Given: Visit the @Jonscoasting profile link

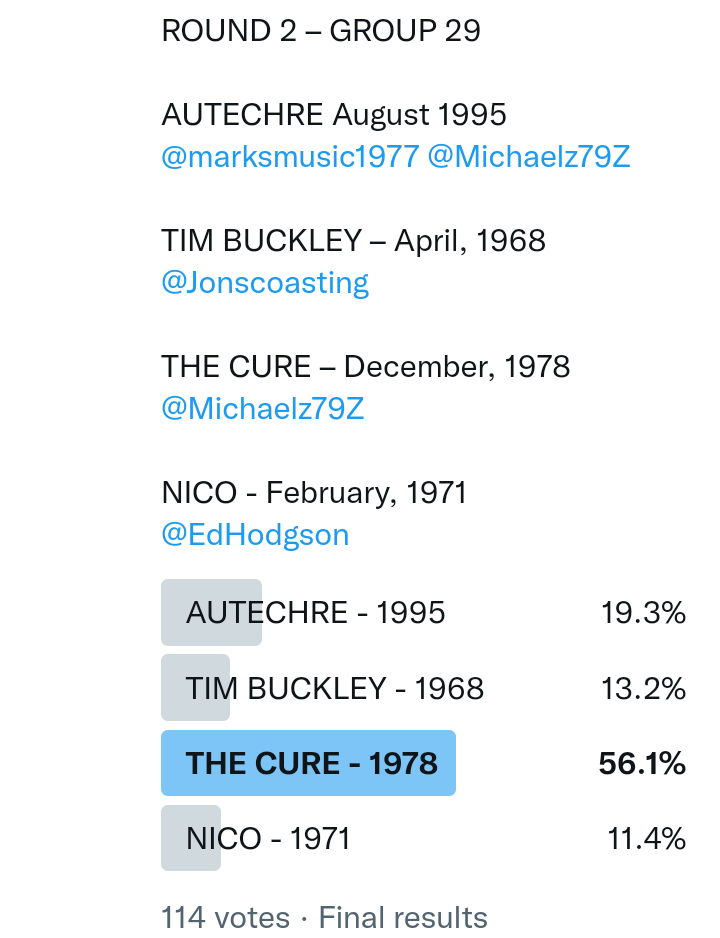Looking at the screenshot, I should click(x=265, y=283).
